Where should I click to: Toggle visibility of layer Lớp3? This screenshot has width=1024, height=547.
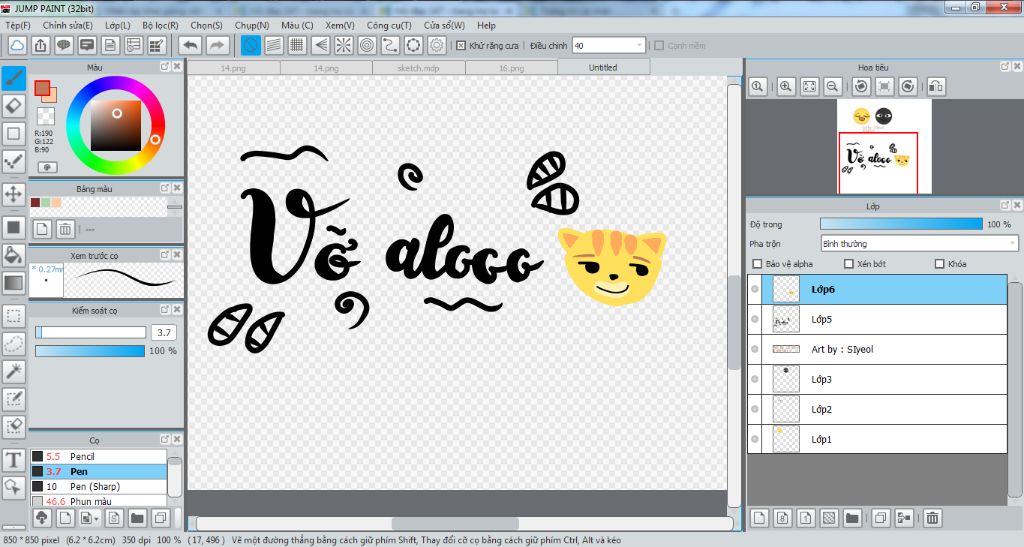pos(755,379)
